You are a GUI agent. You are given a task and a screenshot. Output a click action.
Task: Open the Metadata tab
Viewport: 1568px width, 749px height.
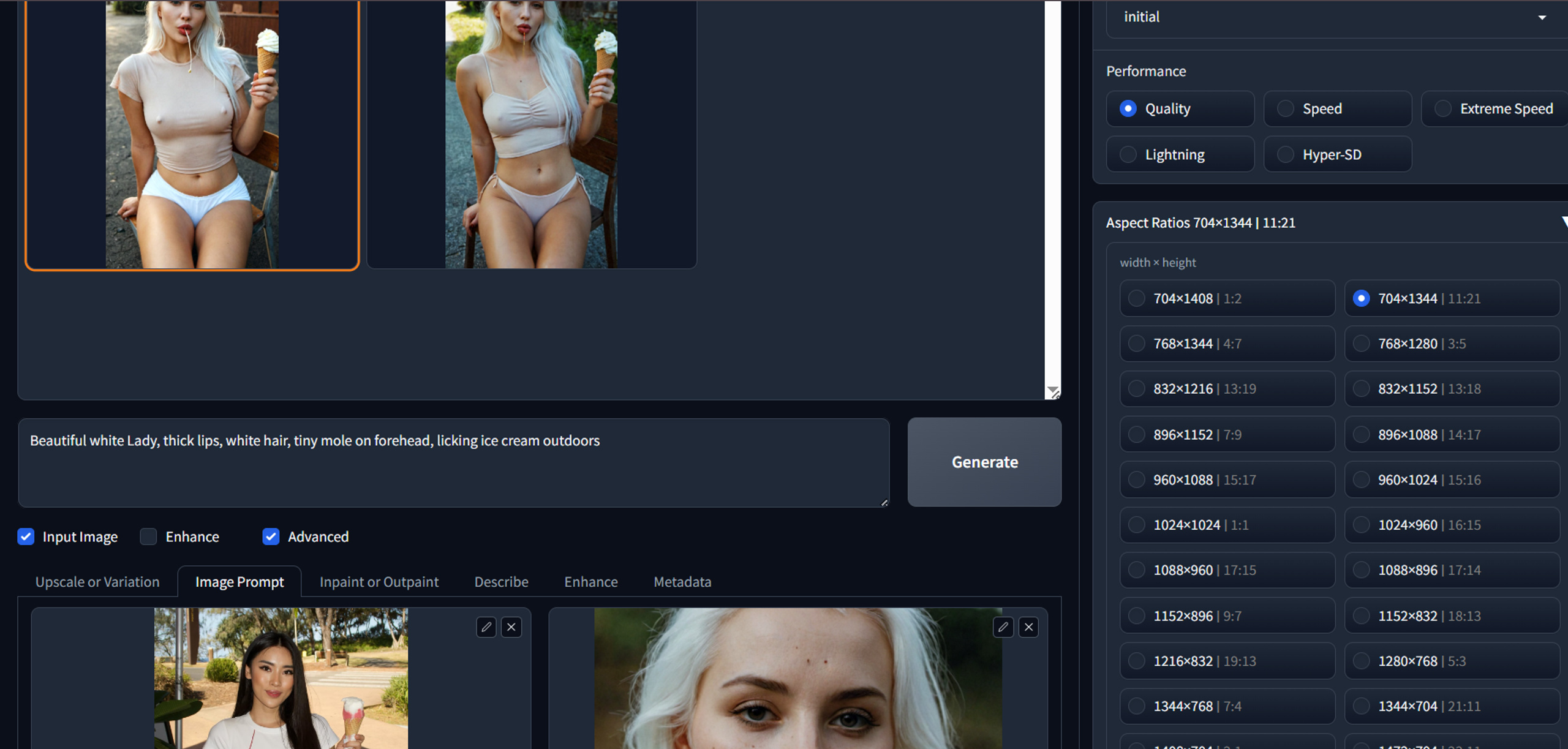[x=682, y=582]
